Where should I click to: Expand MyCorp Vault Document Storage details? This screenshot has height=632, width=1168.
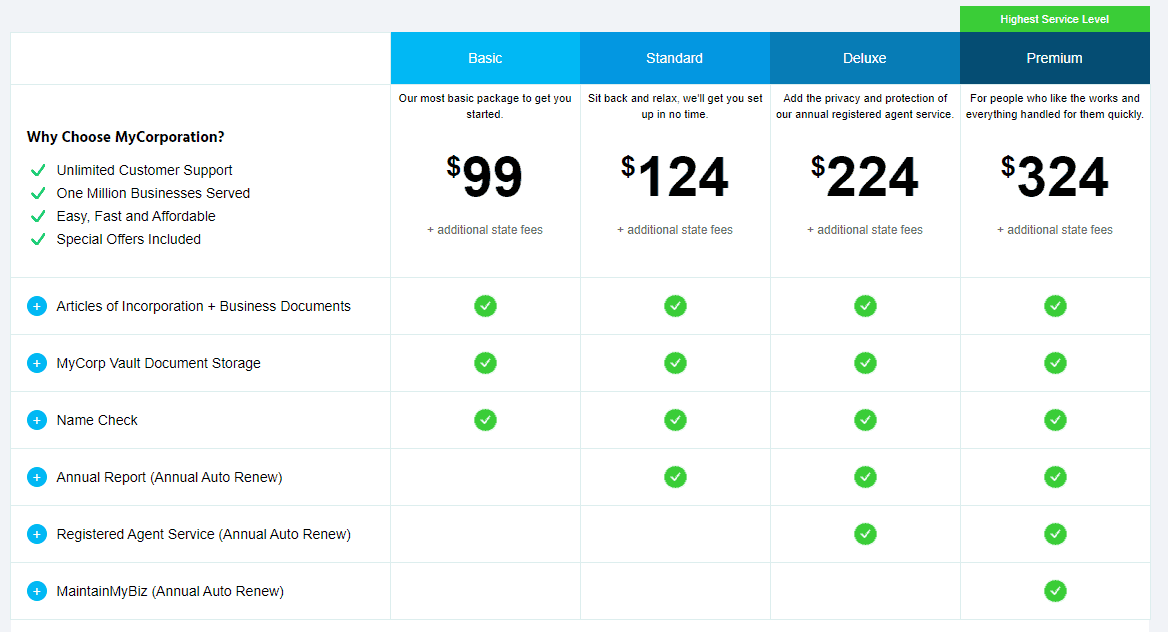click(x=36, y=363)
